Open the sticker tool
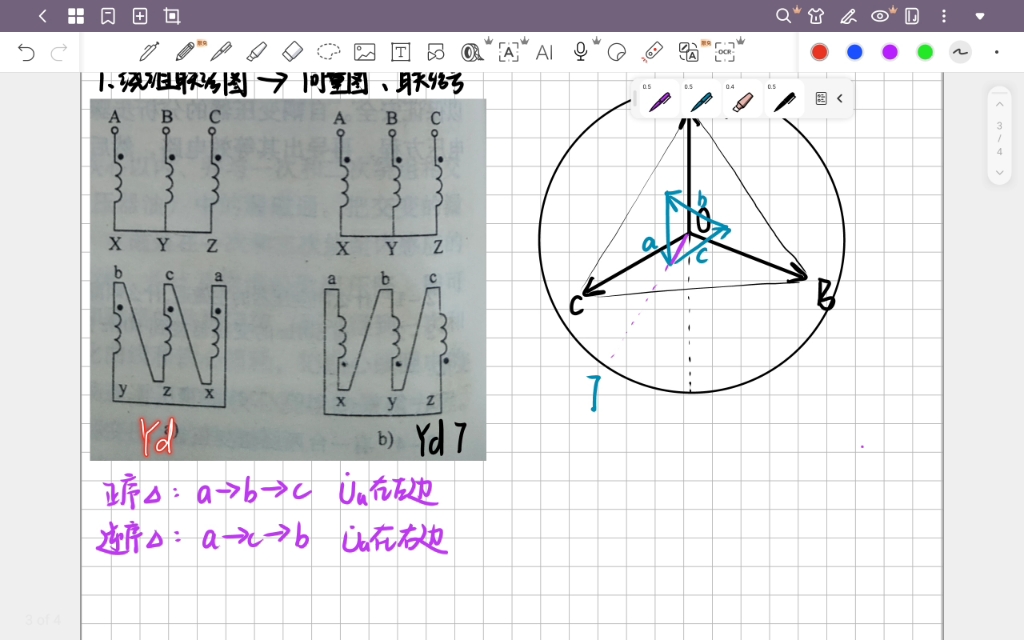Viewport: 1024px width, 640px height. click(616, 52)
